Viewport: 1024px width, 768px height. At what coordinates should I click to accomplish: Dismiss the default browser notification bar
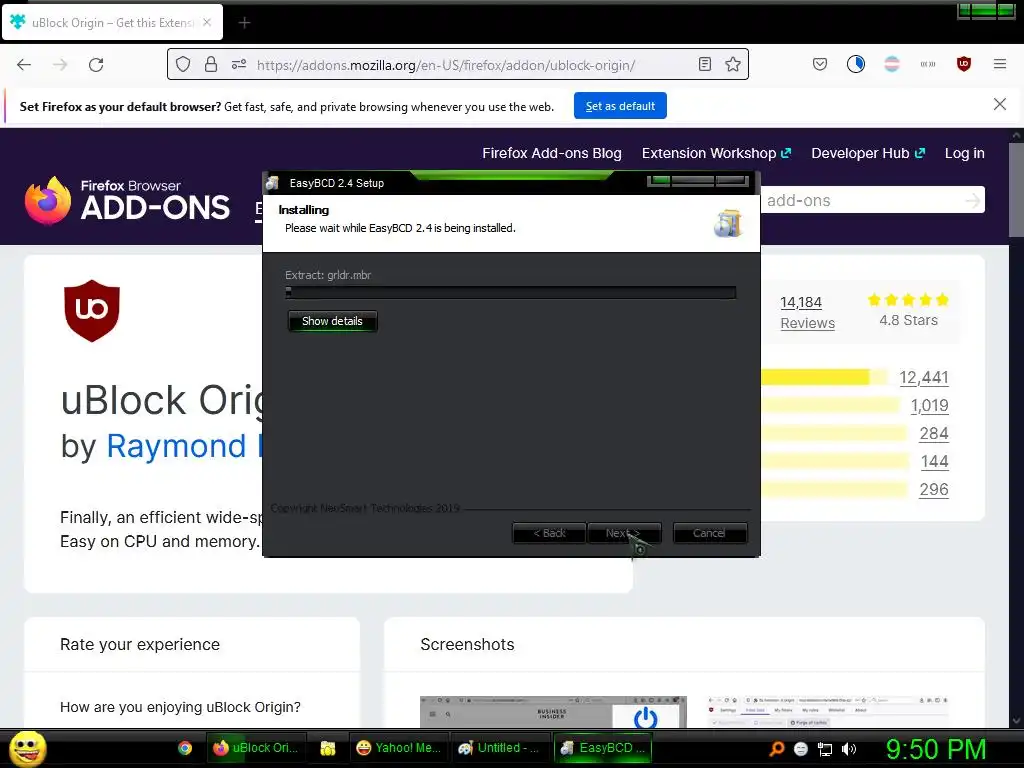click(999, 104)
